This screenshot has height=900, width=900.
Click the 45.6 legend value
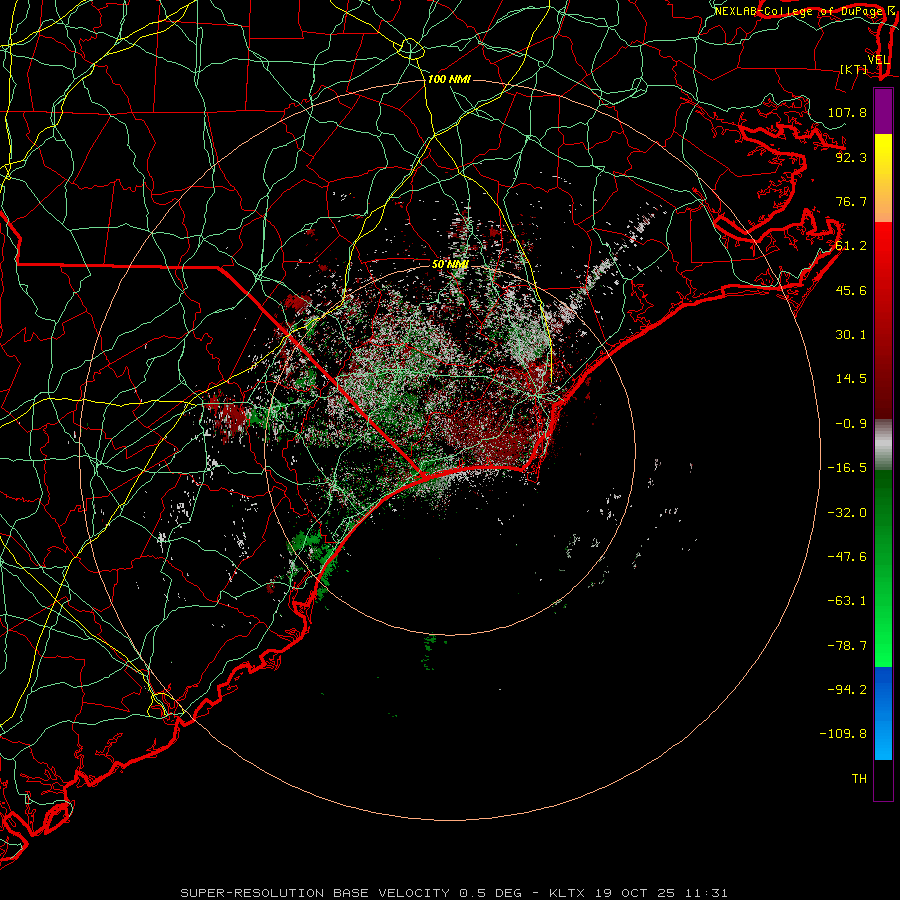(851, 290)
